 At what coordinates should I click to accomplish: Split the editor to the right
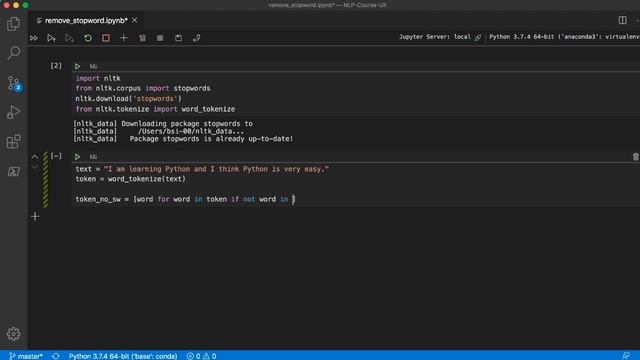[x=622, y=20]
